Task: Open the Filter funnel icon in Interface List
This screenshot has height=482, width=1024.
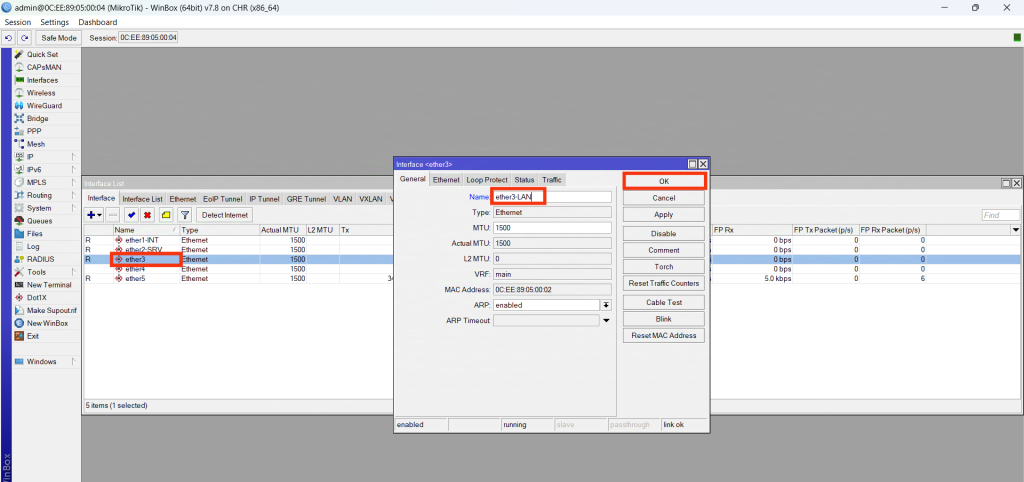Action: point(184,215)
